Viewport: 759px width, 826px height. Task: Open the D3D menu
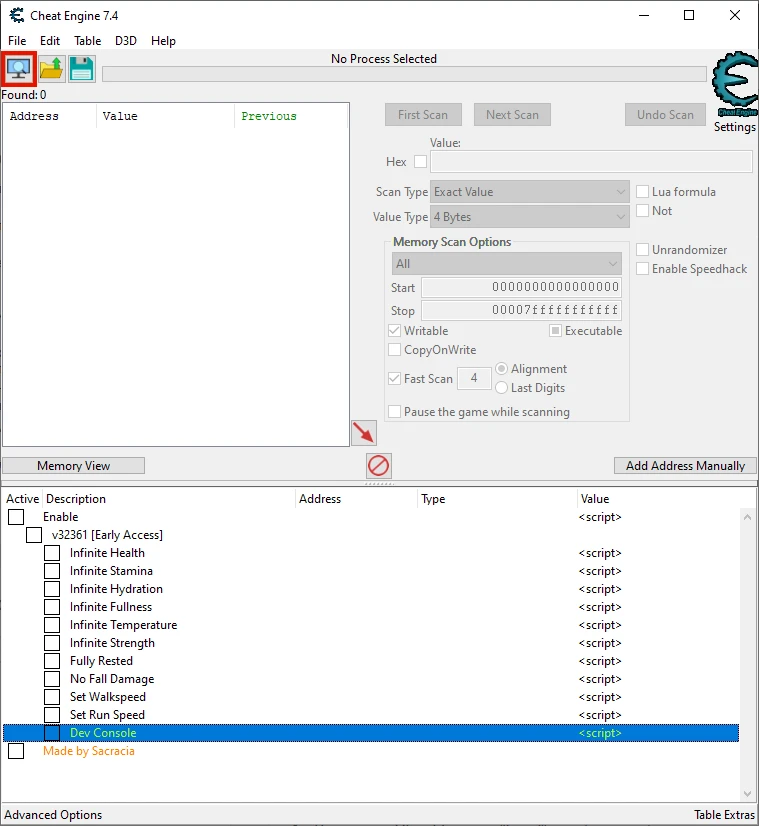coord(126,41)
